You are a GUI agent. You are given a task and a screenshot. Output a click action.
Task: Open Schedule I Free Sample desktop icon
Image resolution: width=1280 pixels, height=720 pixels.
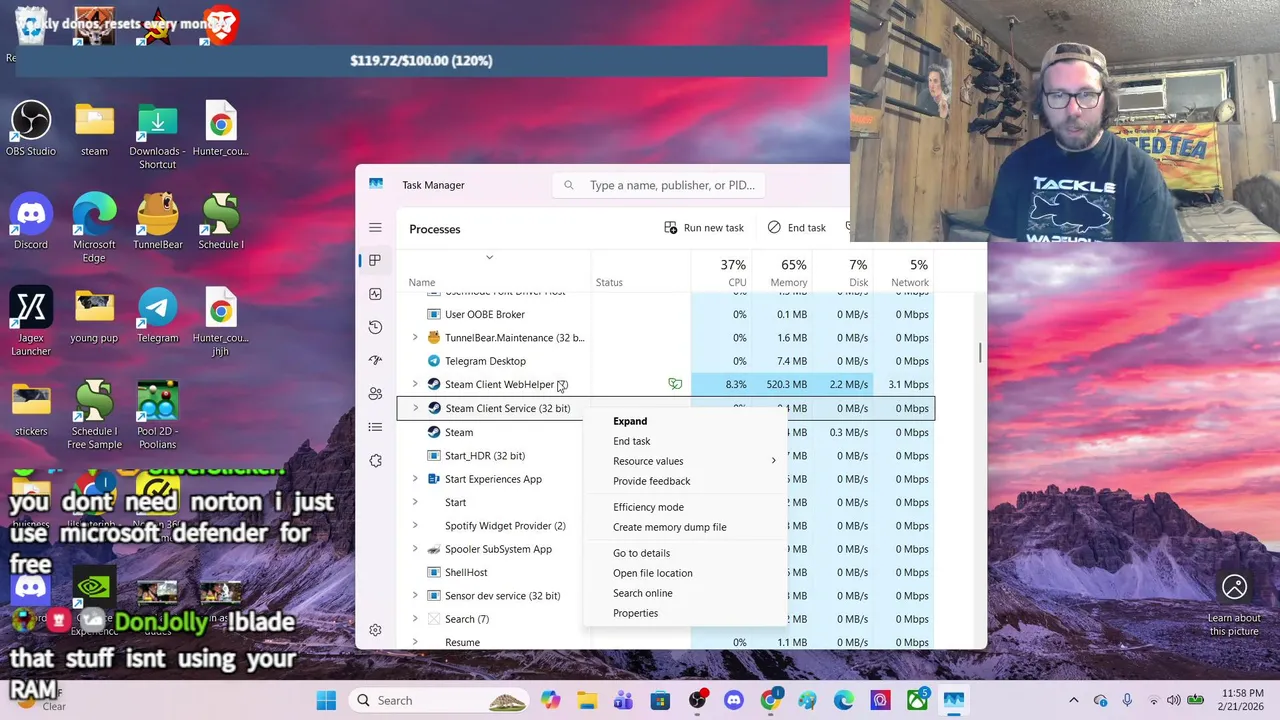[x=94, y=415]
